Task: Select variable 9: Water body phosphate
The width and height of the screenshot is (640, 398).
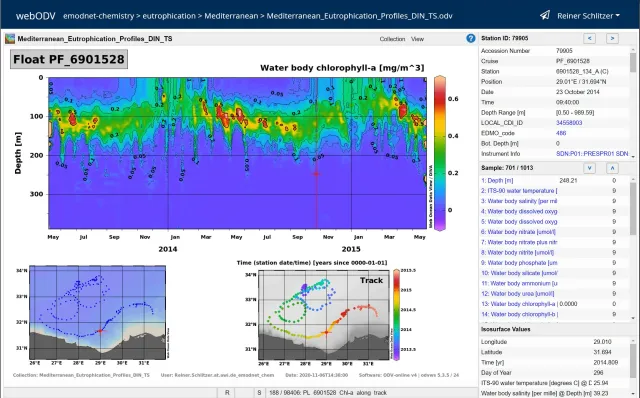Action: (x=519, y=263)
